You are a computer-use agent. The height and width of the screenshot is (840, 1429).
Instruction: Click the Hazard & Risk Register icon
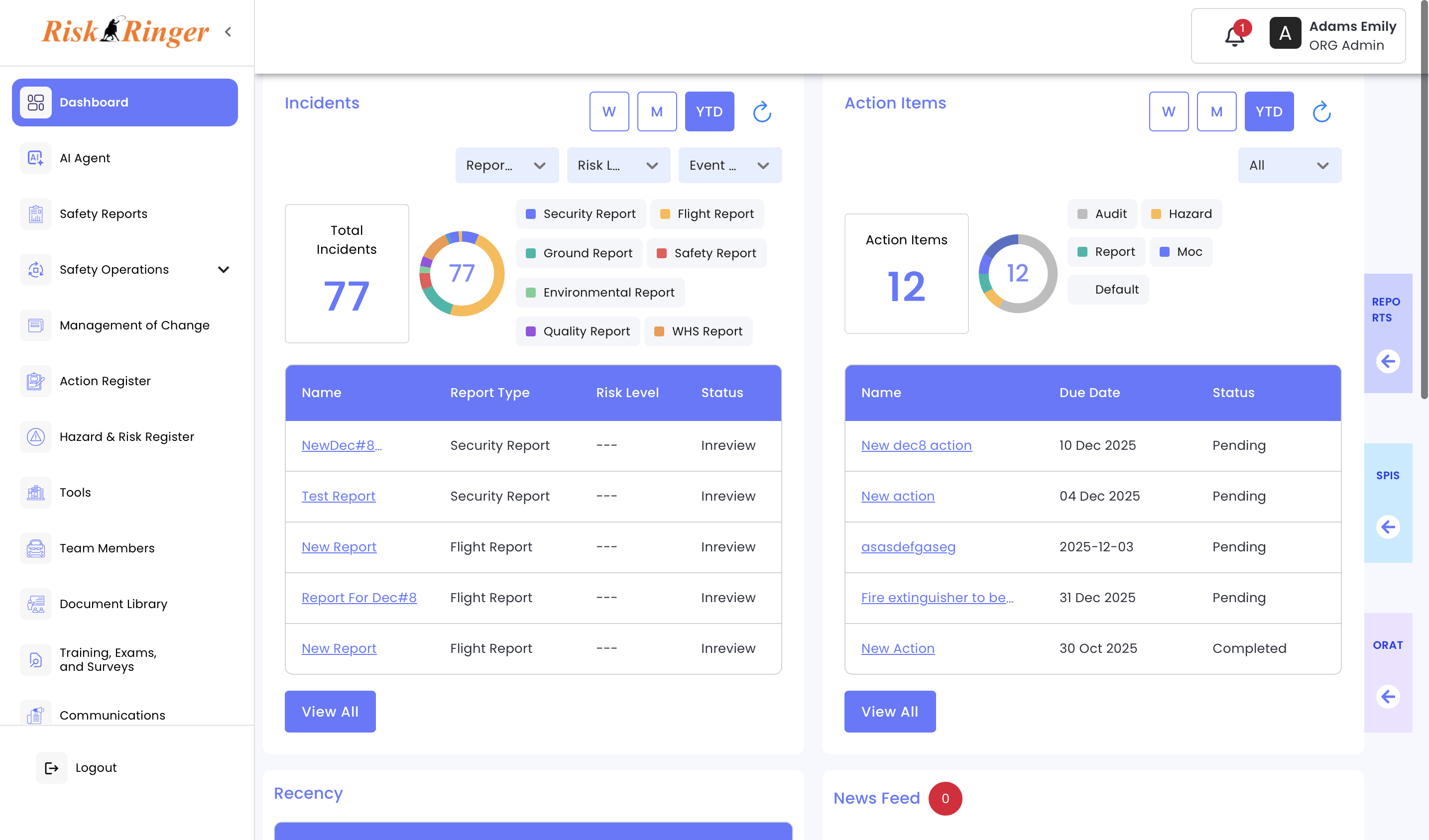[x=36, y=437]
